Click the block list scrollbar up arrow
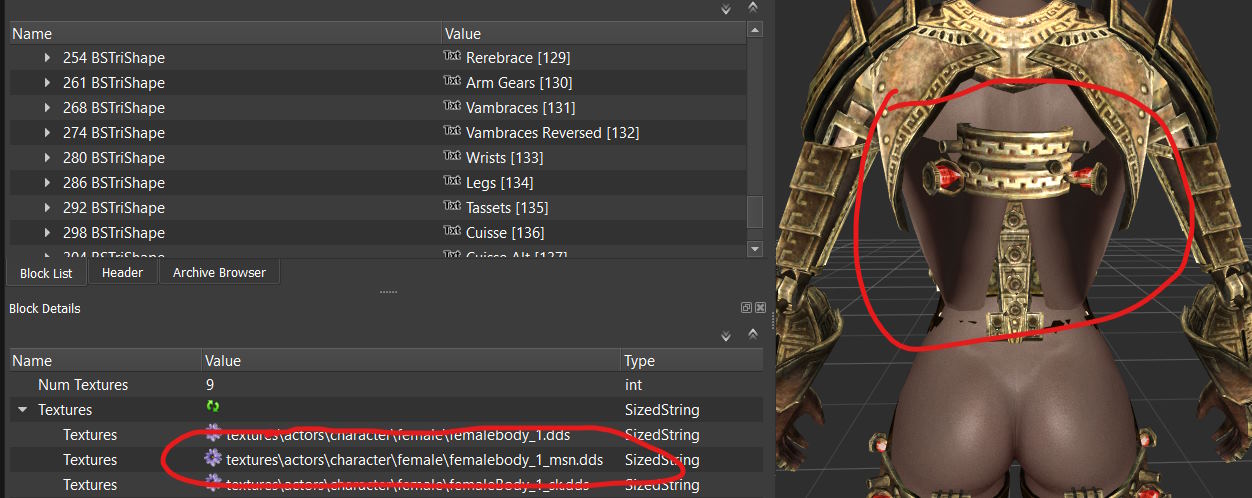The width and height of the screenshot is (1252, 498). tap(755, 32)
